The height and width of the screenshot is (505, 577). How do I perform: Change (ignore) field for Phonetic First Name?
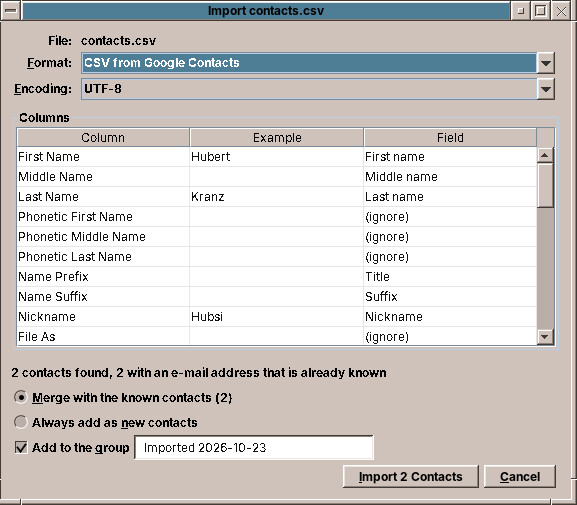[x=450, y=217]
